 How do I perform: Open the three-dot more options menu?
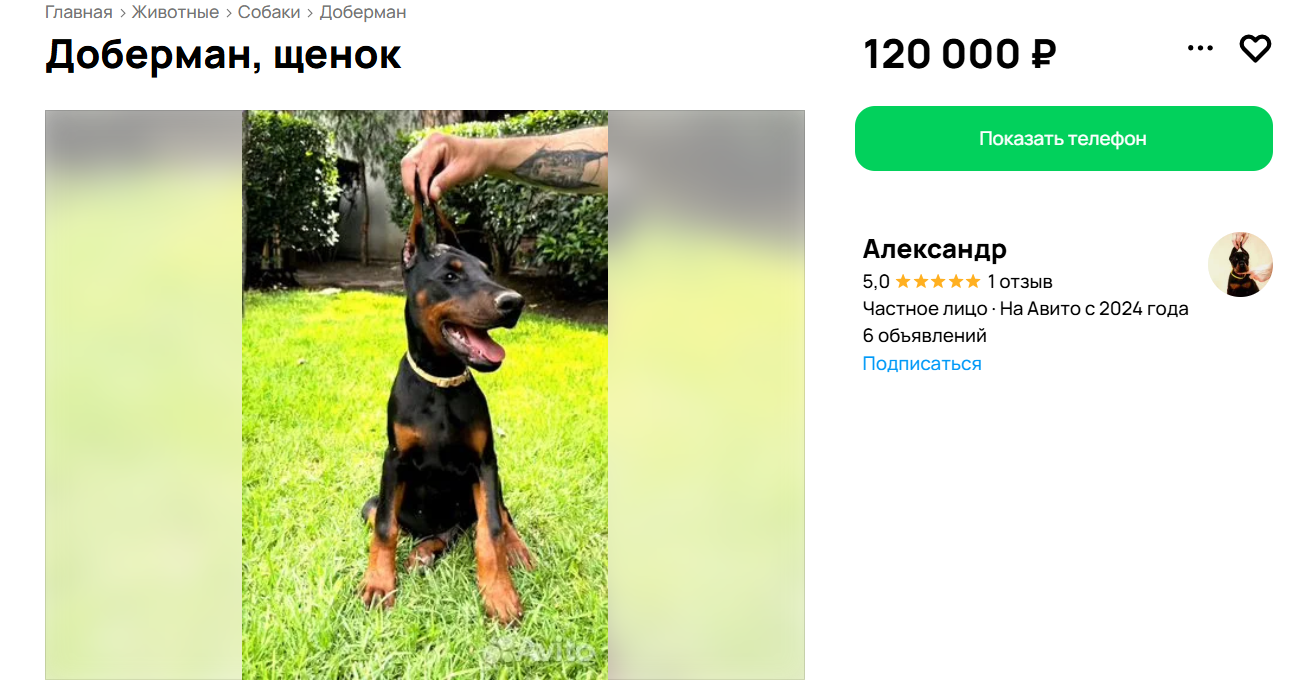(x=1200, y=48)
